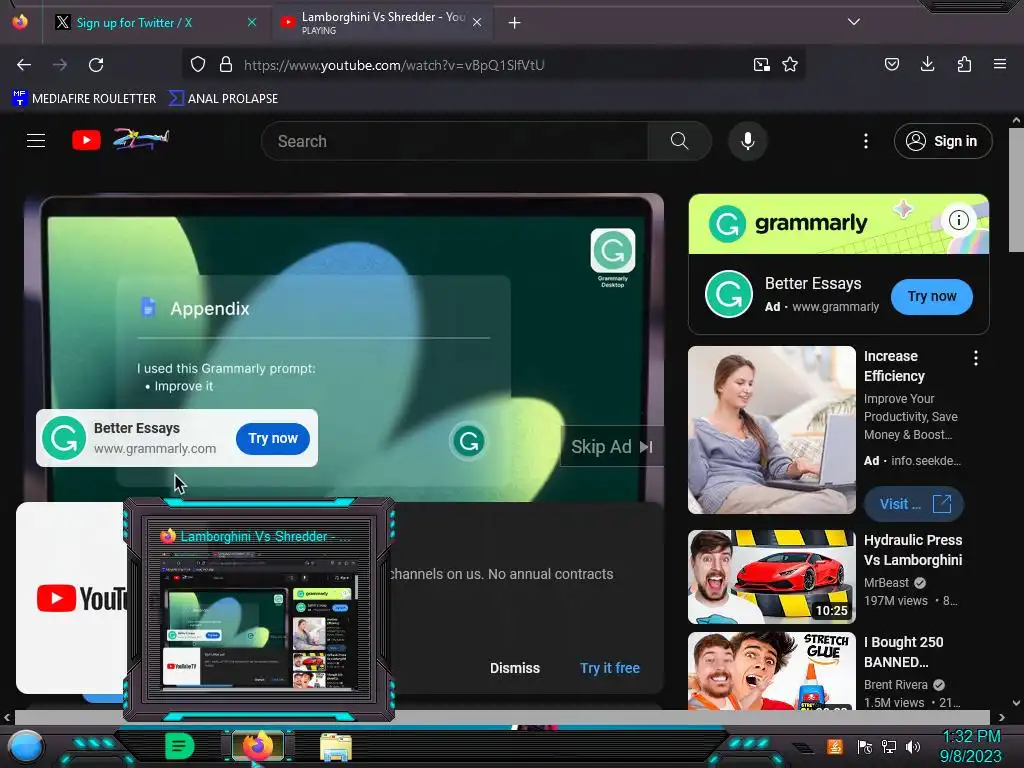Image resolution: width=1024 pixels, height=768 pixels.
Task: Open www.grammarly.com link in video overlay
Action: coord(155,449)
